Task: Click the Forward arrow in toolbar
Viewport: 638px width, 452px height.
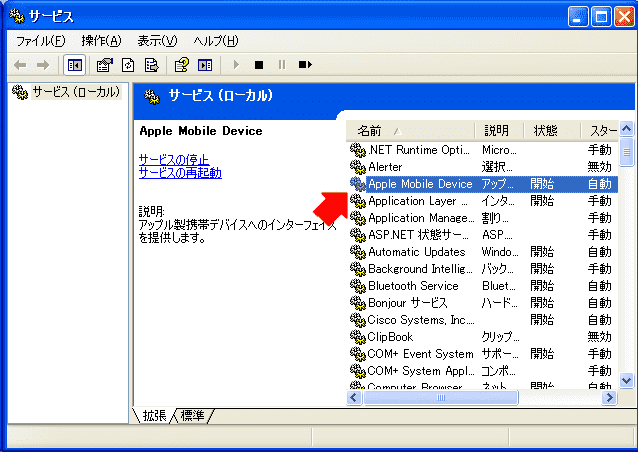Action: 43,65
